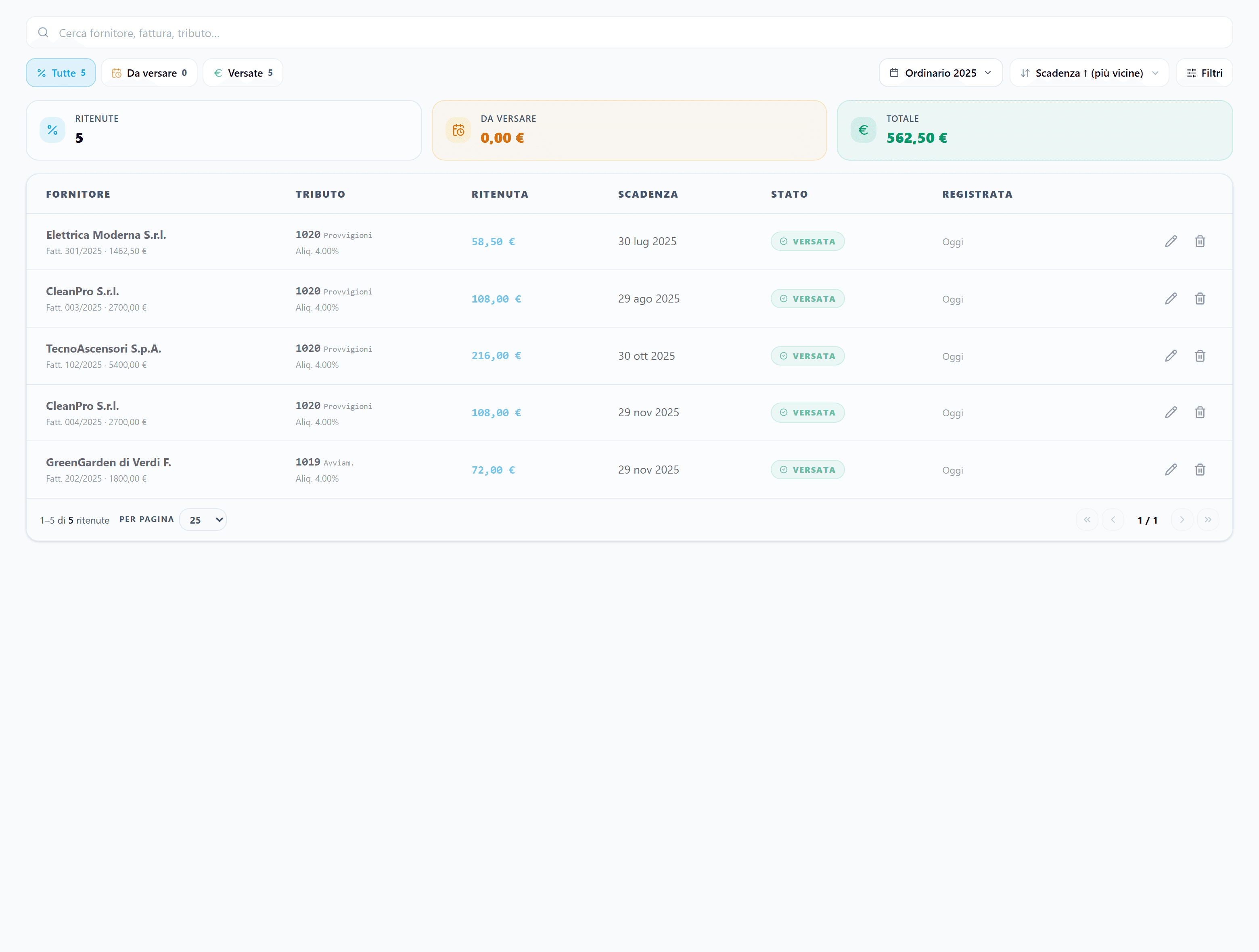
Task: Open the Ordinario 2025 period dropdown
Action: pos(941,73)
